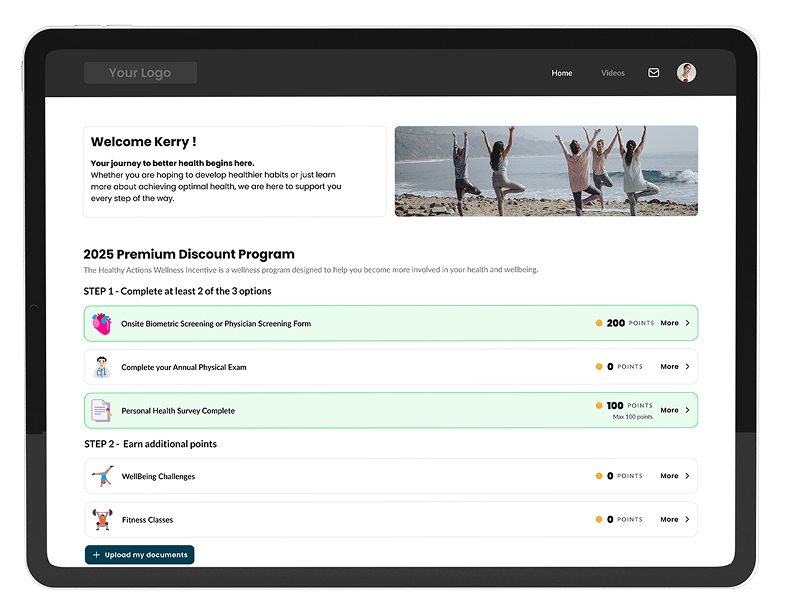
Task: Open the mail envelope icon
Action: [653, 73]
